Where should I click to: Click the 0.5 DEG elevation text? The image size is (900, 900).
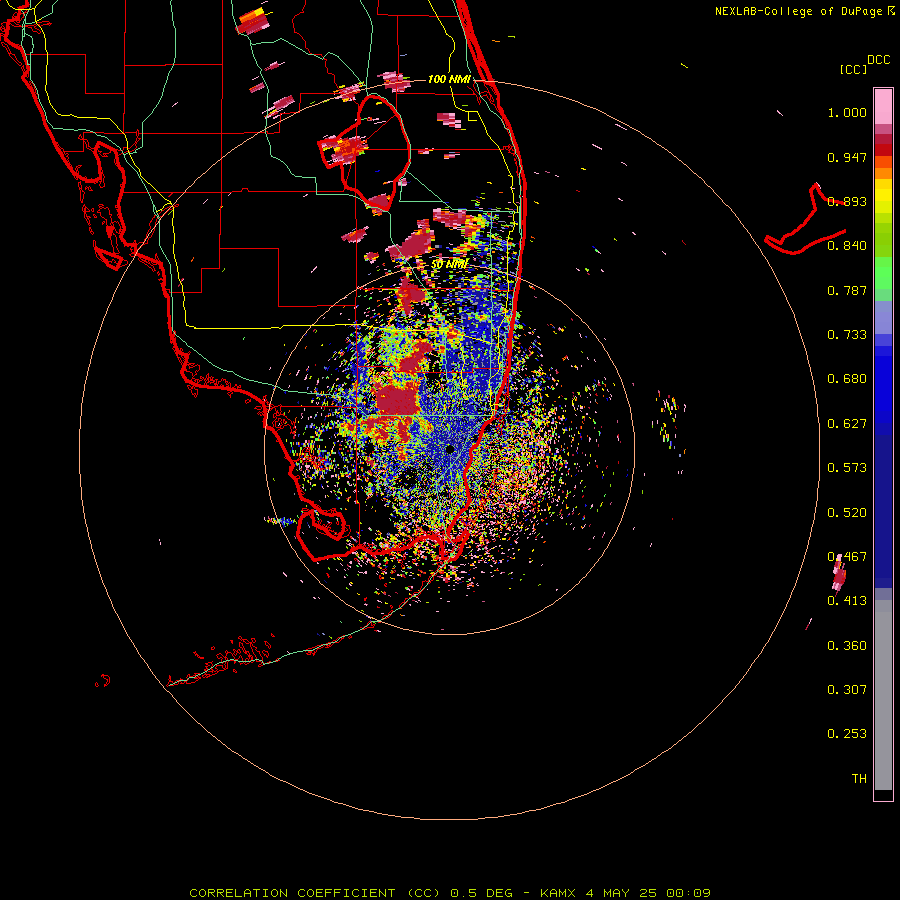pos(482,893)
